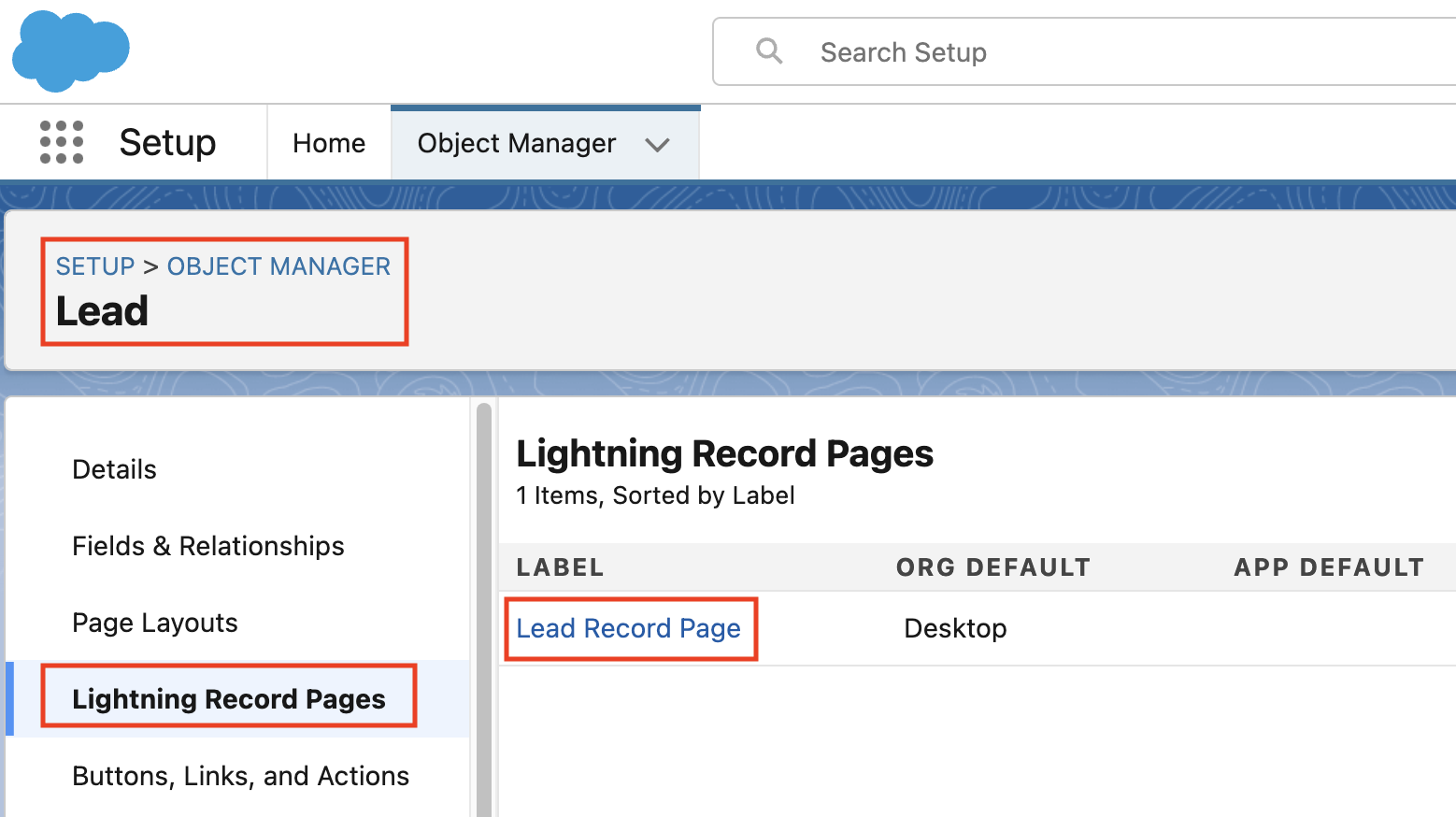1456x817 pixels.
Task: Click the '1 Items, Sorted by Label' text
Action: [656, 495]
